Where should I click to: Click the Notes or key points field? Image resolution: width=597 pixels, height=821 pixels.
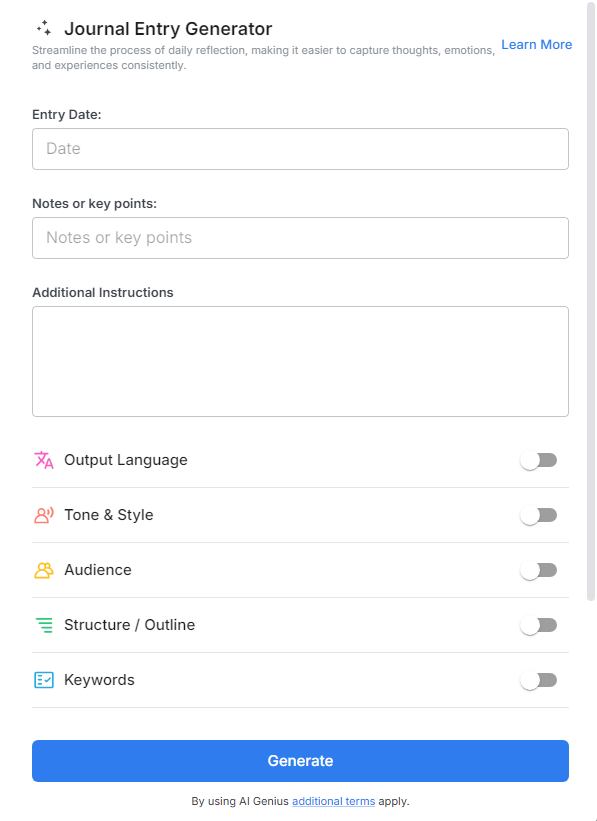[x=300, y=237]
